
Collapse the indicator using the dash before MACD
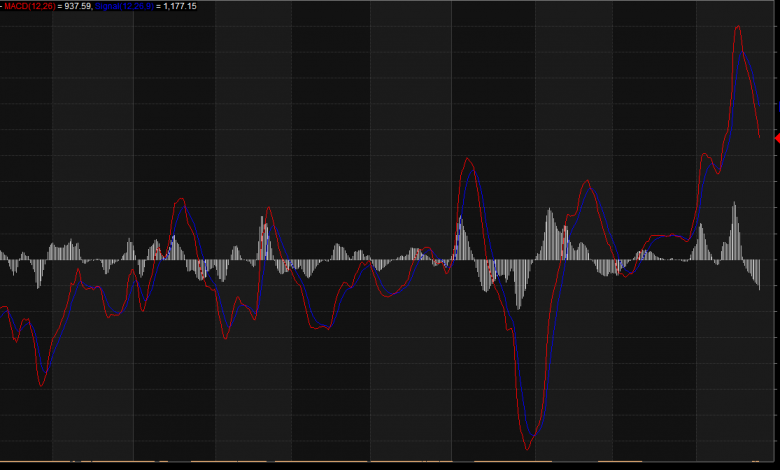(x=2, y=6)
